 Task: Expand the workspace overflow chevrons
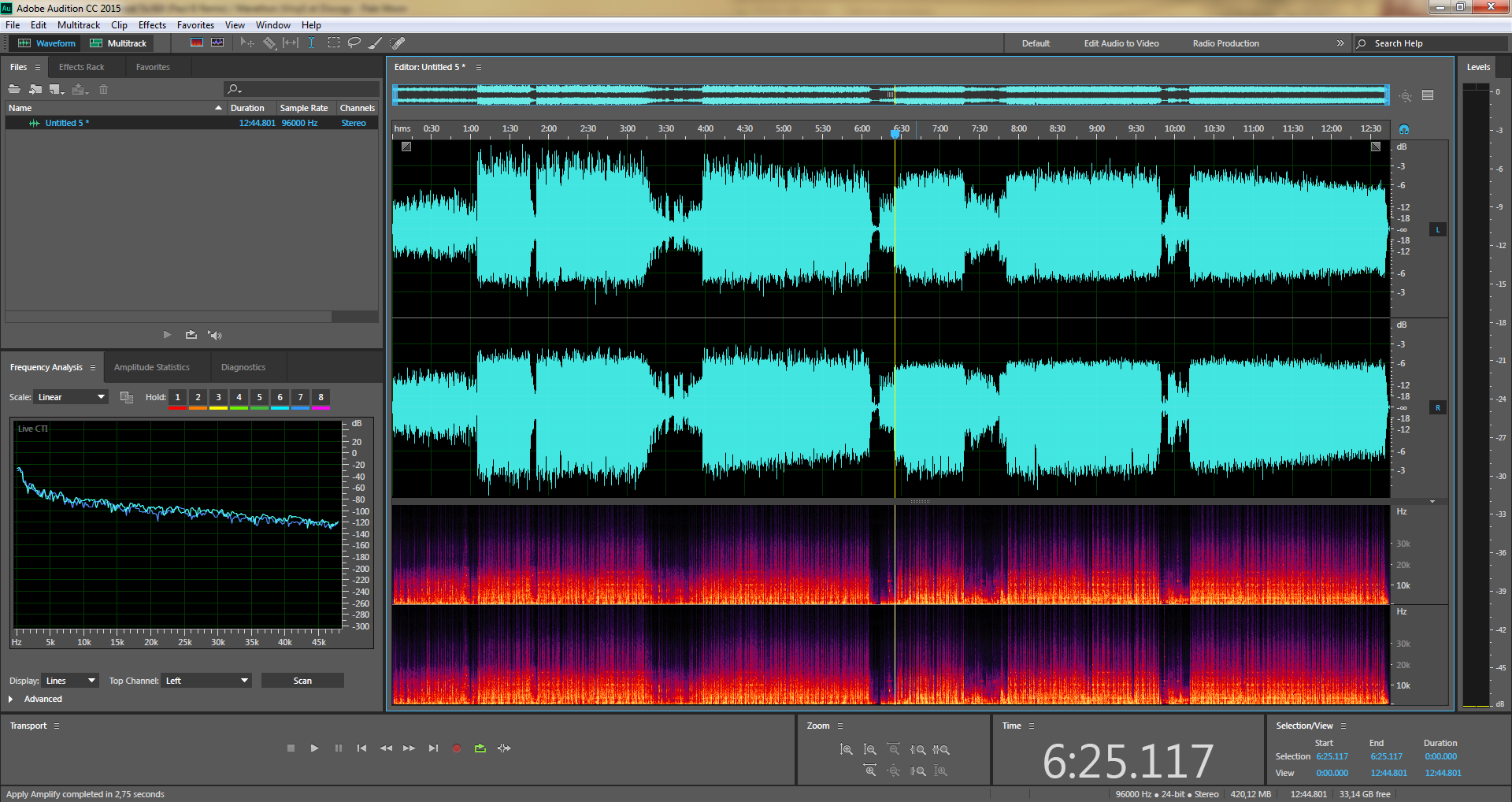(1340, 43)
